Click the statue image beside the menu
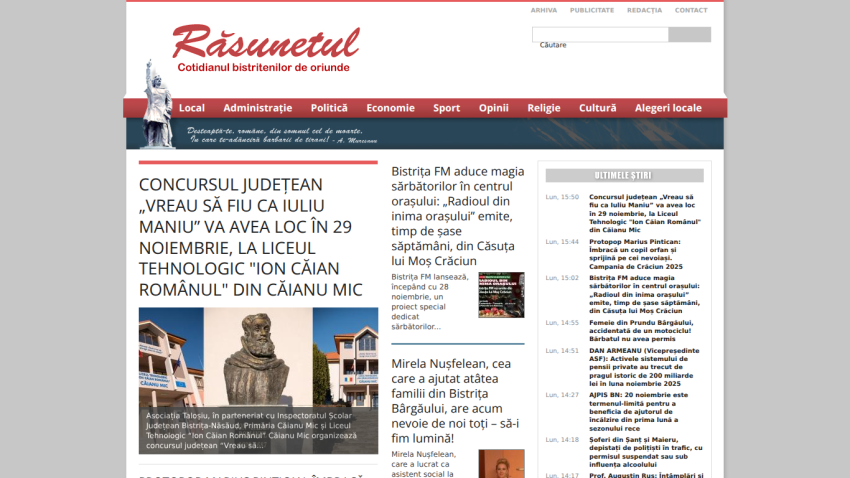Viewport: 850px width, 478px height. point(157,104)
